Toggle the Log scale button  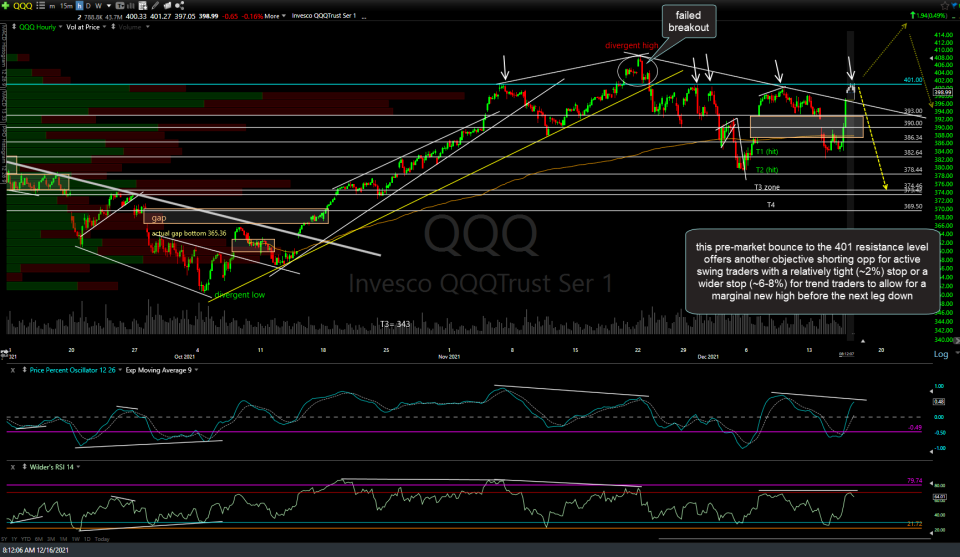tap(940, 354)
